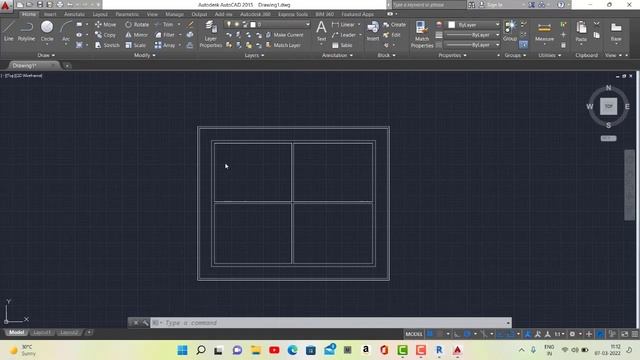Switch to the Annotate ribbon tab
The width and height of the screenshot is (640, 360).
click(x=74, y=14)
